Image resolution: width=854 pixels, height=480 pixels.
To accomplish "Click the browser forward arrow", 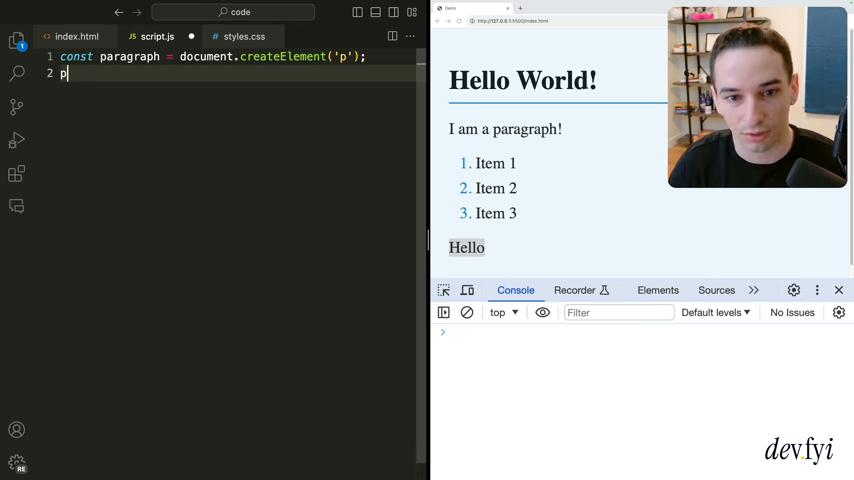I will click(x=448, y=21).
